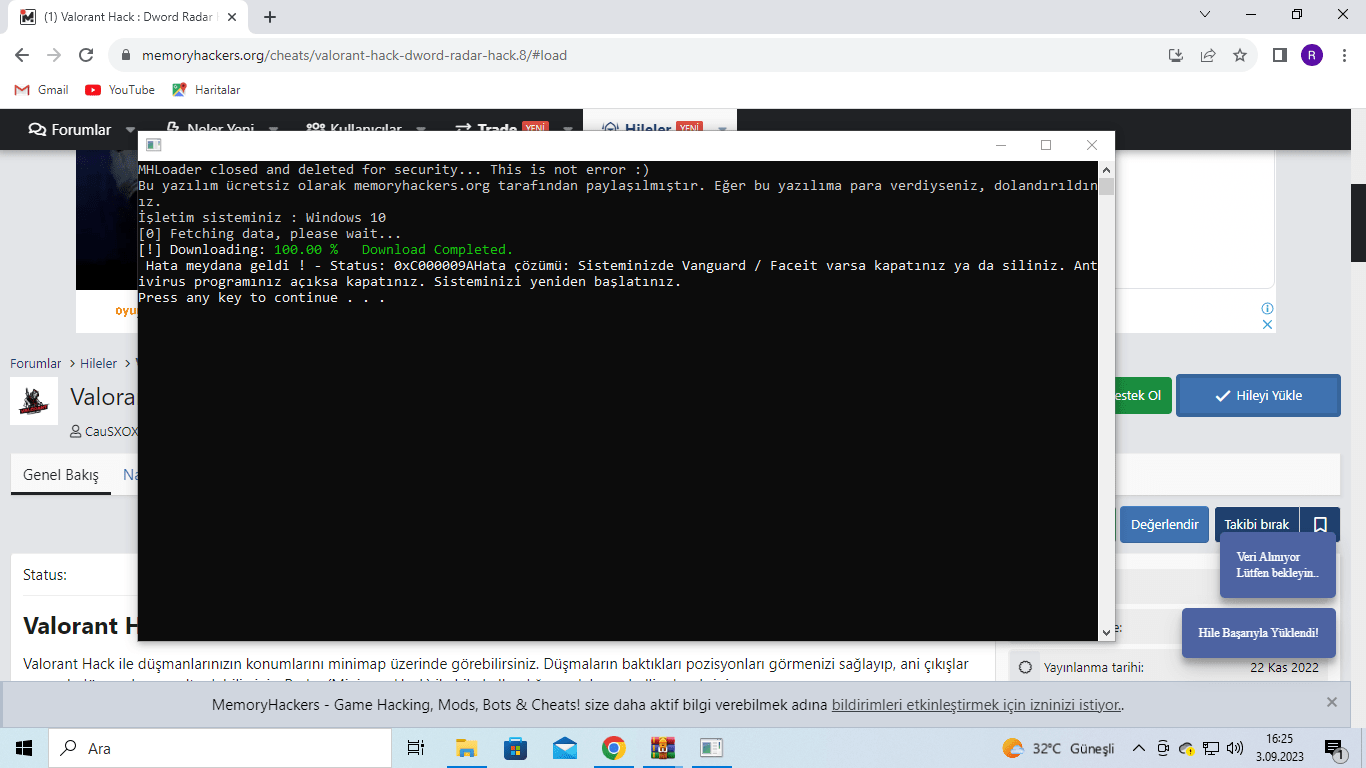Share this page from the address bar
This screenshot has width=1366, height=768.
[x=1208, y=55]
